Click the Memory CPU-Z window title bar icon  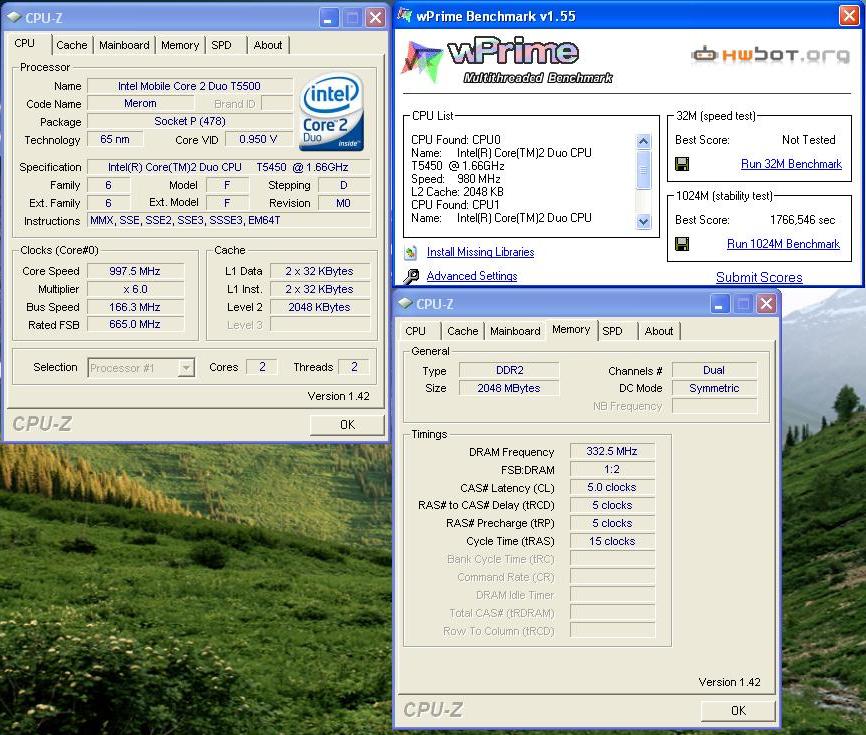pos(405,303)
